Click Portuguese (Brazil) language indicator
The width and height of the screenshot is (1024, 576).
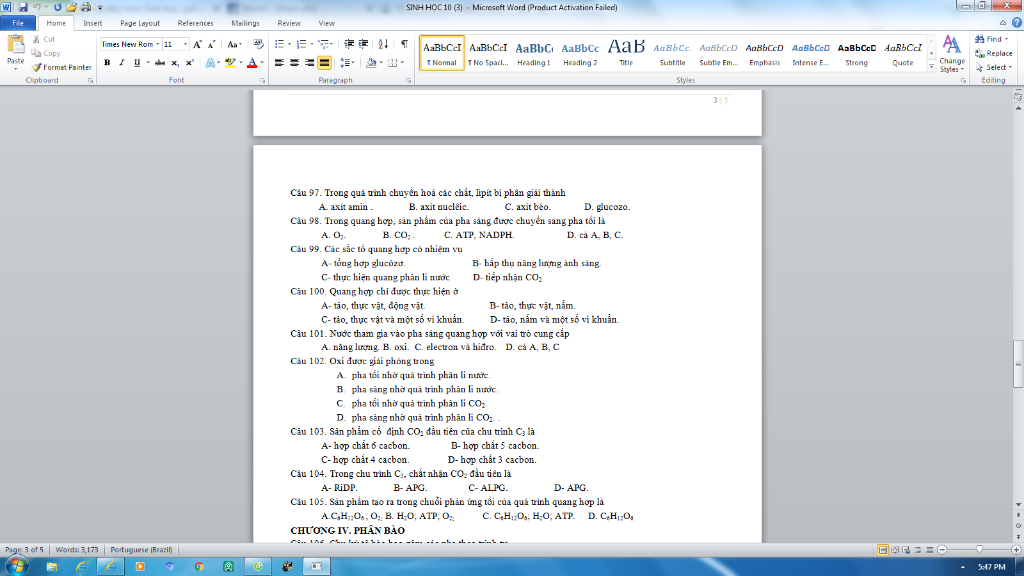(x=141, y=550)
